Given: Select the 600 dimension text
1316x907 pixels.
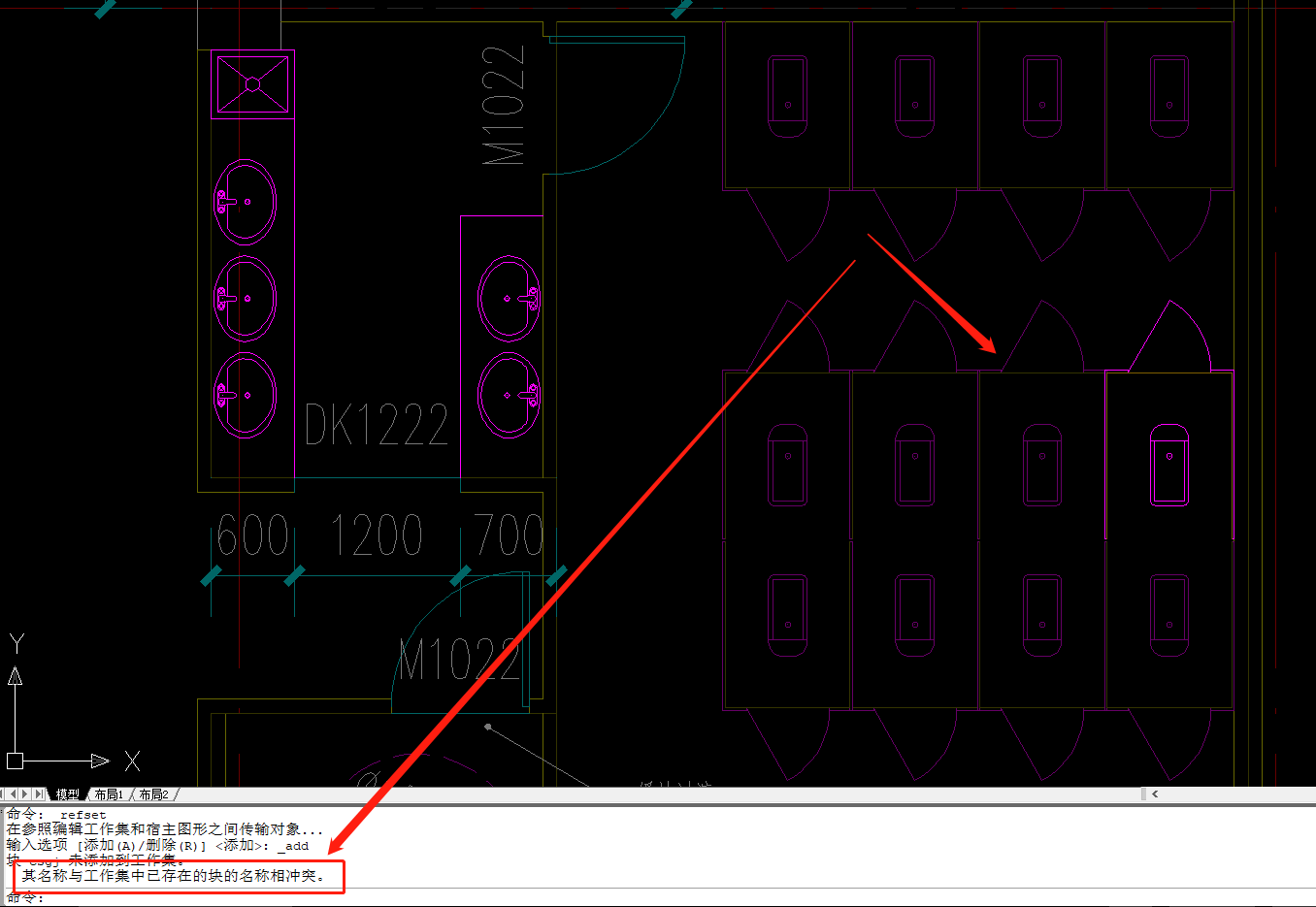Looking at the screenshot, I should pos(252,535).
